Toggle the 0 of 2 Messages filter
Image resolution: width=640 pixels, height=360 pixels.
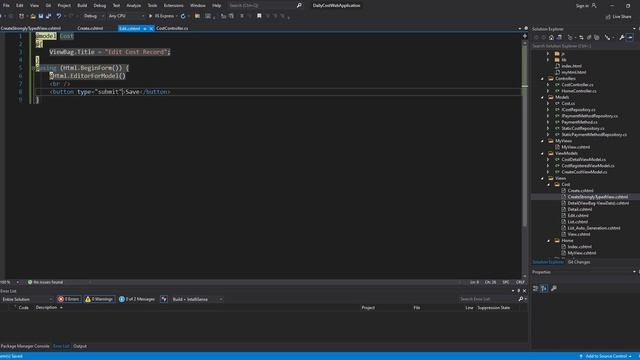point(137,299)
